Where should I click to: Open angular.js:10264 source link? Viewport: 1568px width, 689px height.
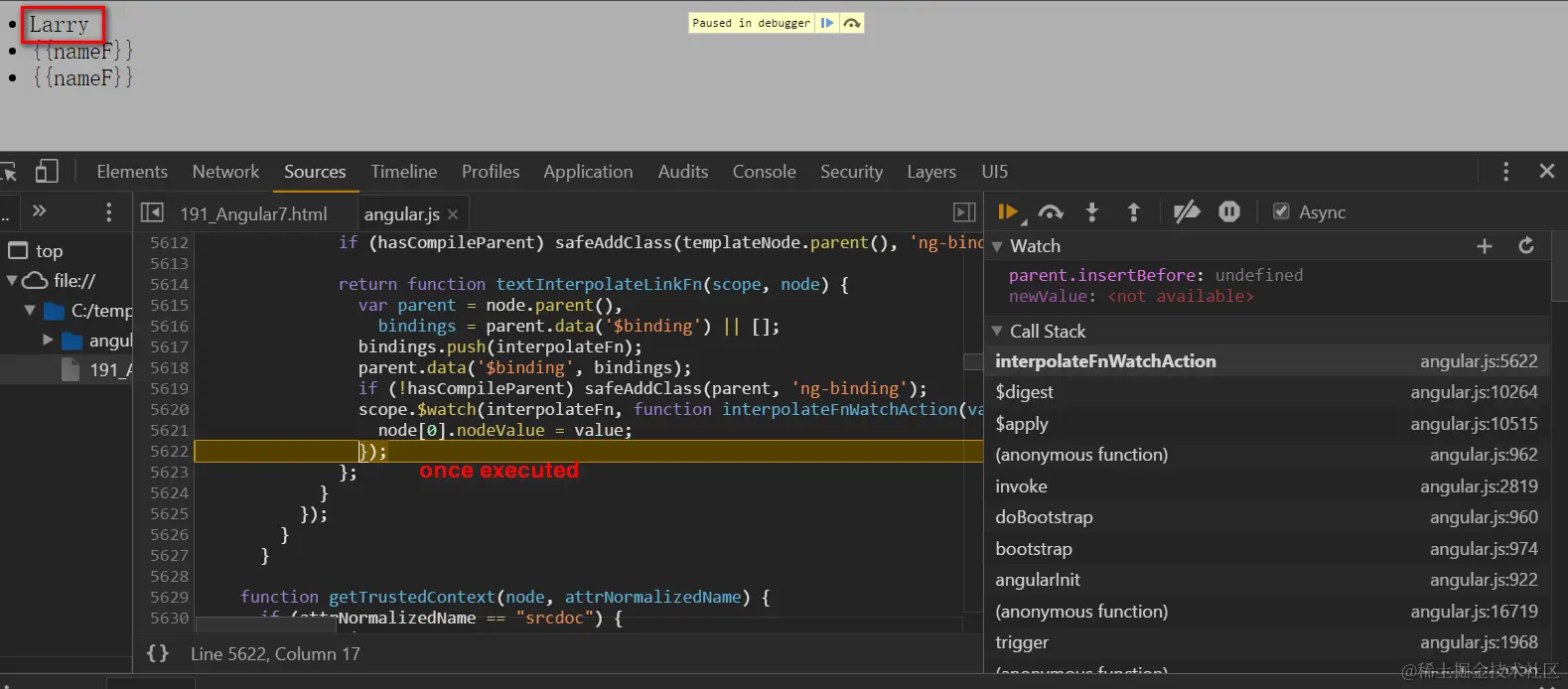1474,392
